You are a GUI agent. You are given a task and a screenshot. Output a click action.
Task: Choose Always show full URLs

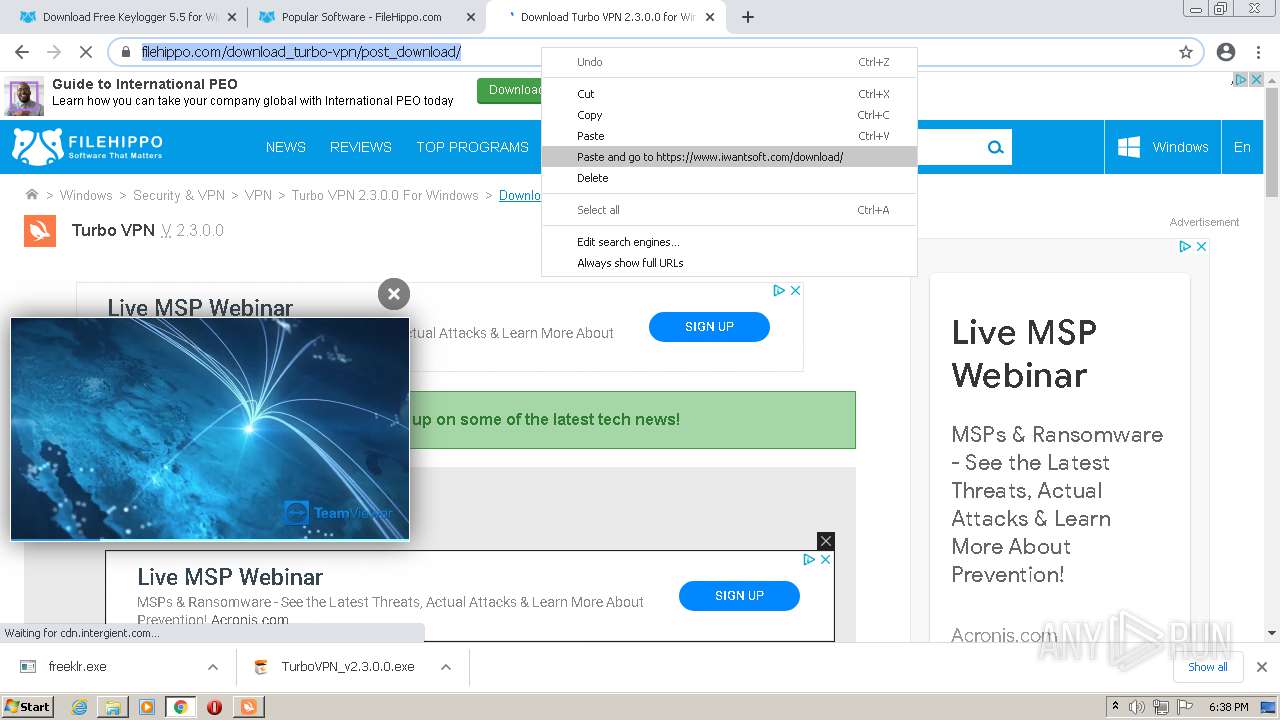point(729,263)
